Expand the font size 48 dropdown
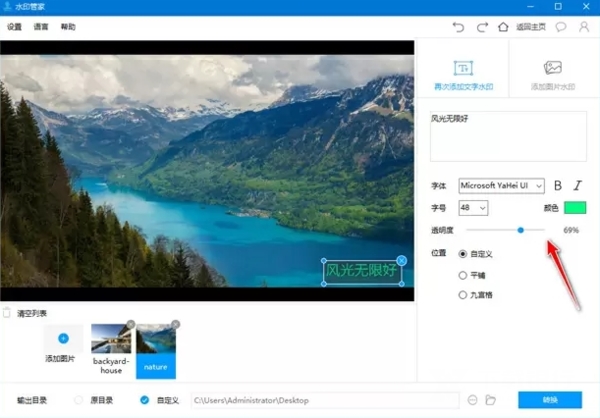Screen dimensions: 600x418 click(x=473, y=207)
